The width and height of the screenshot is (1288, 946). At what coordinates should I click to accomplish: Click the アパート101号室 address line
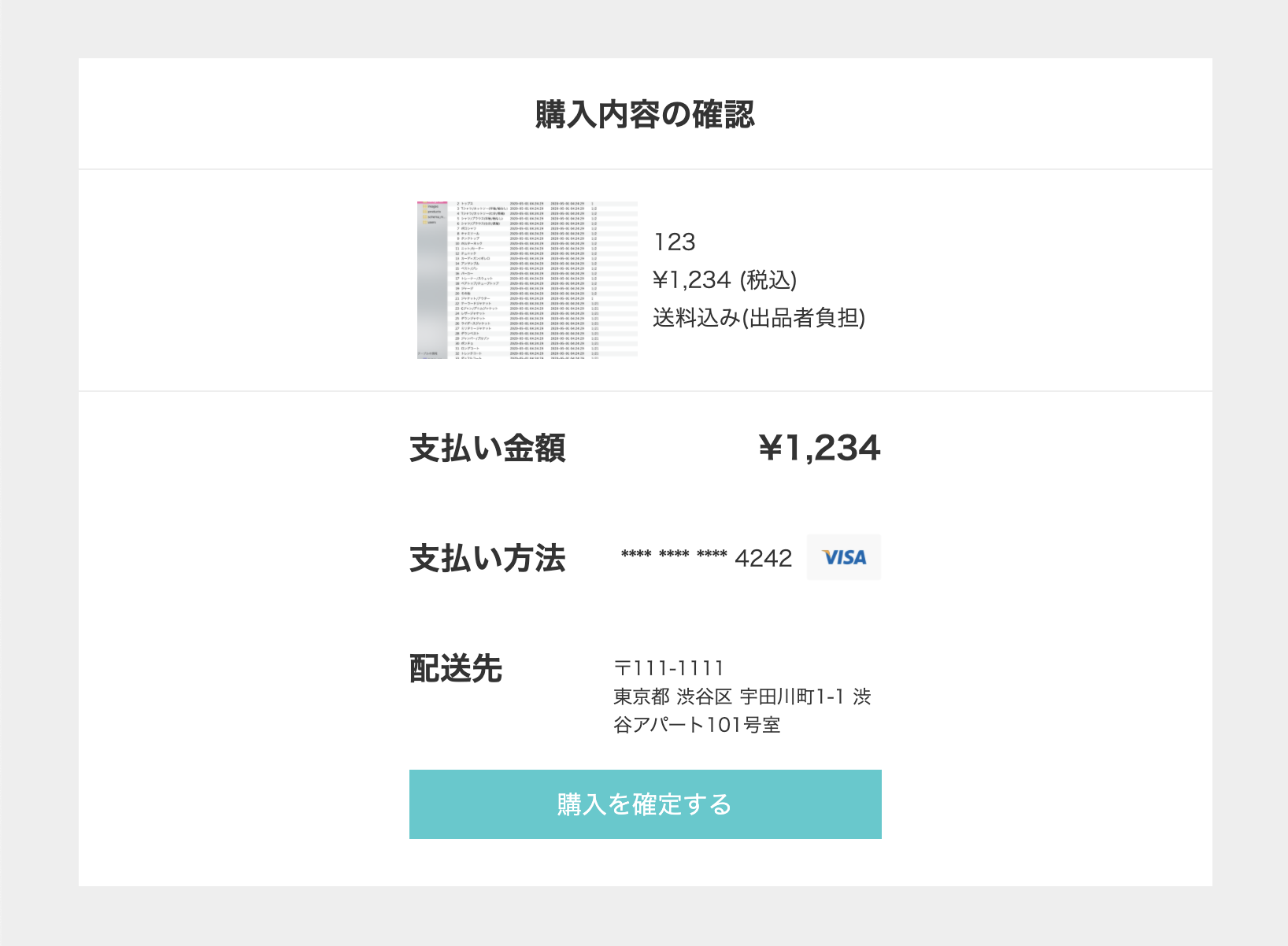pos(706,725)
